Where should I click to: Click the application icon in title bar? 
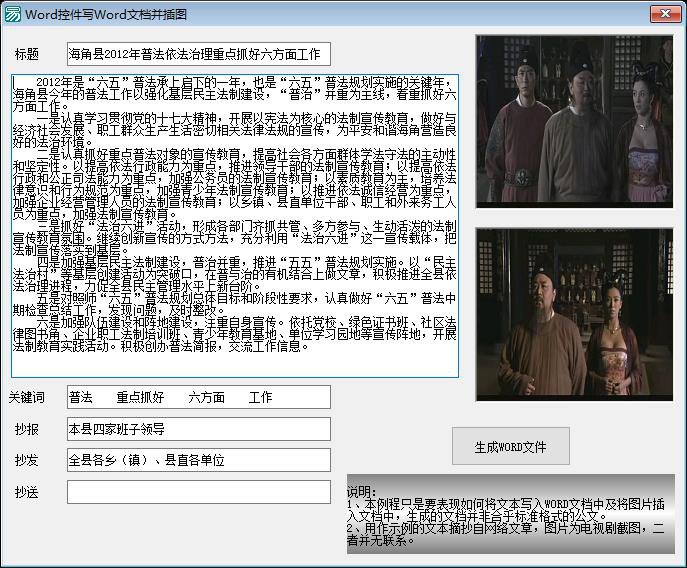click(x=13, y=13)
